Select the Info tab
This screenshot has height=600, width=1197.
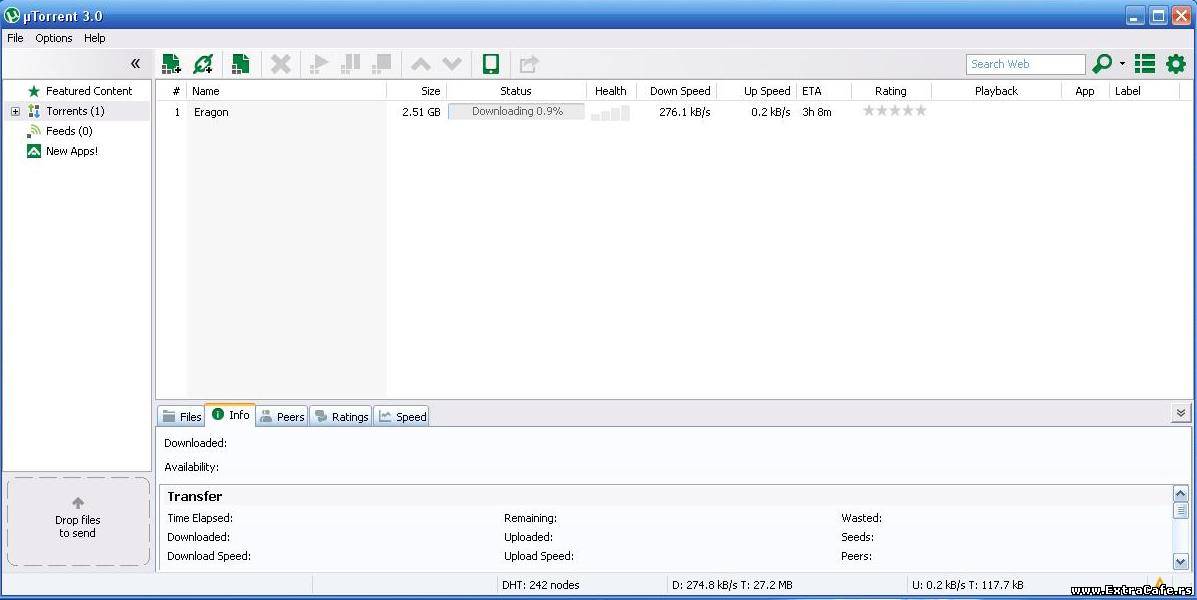pos(231,415)
